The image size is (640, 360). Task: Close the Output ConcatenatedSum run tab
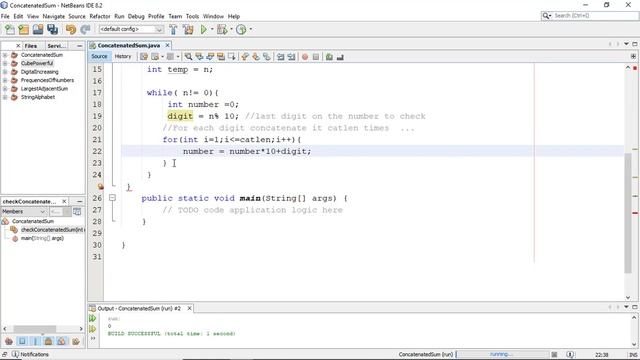tap(189, 309)
